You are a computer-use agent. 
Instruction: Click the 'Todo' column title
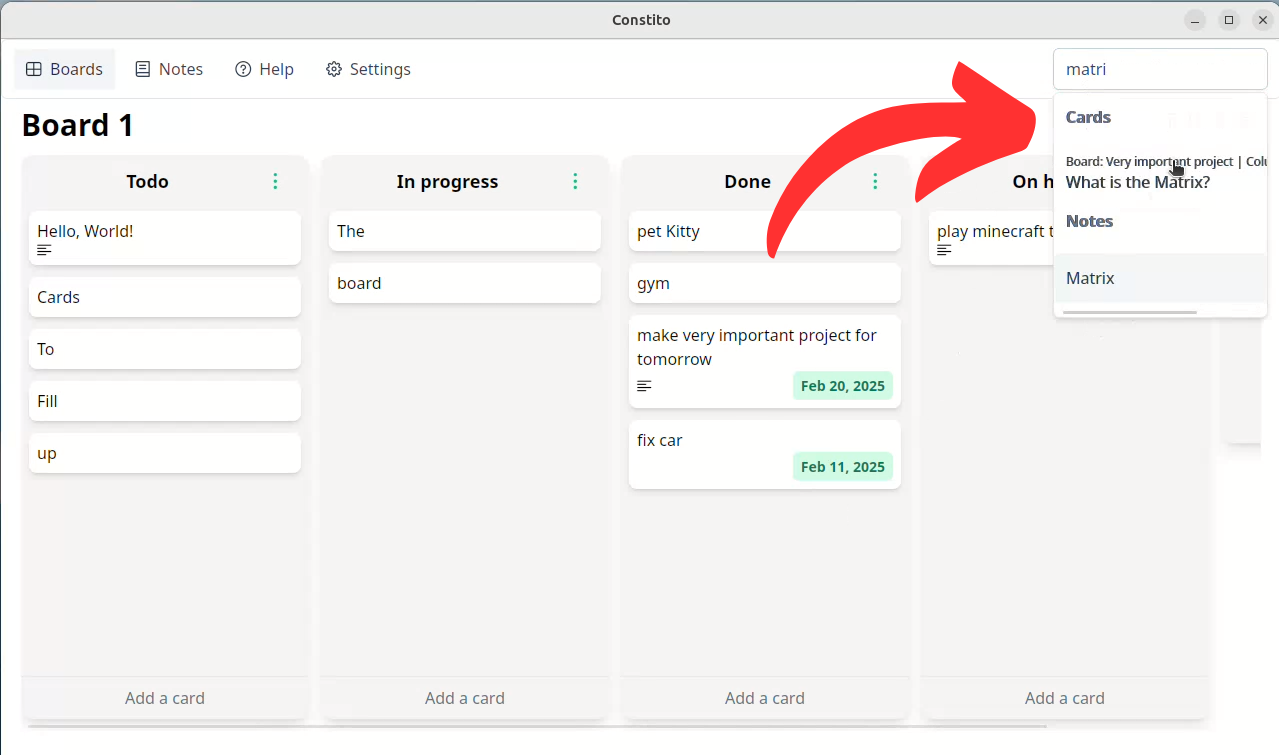pyautogui.click(x=147, y=181)
